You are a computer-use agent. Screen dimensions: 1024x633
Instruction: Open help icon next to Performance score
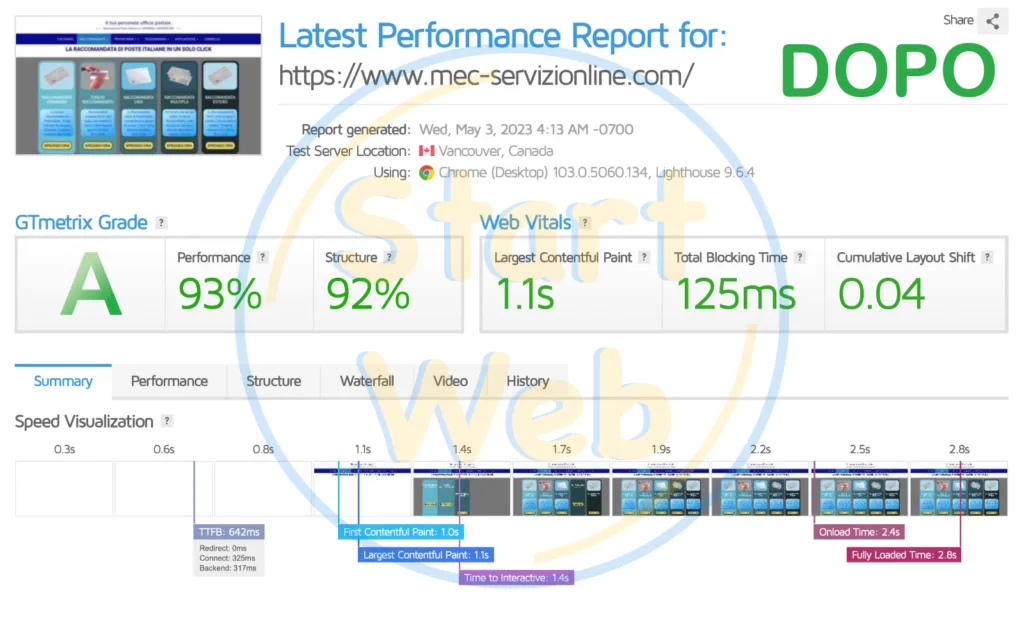click(263, 257)
